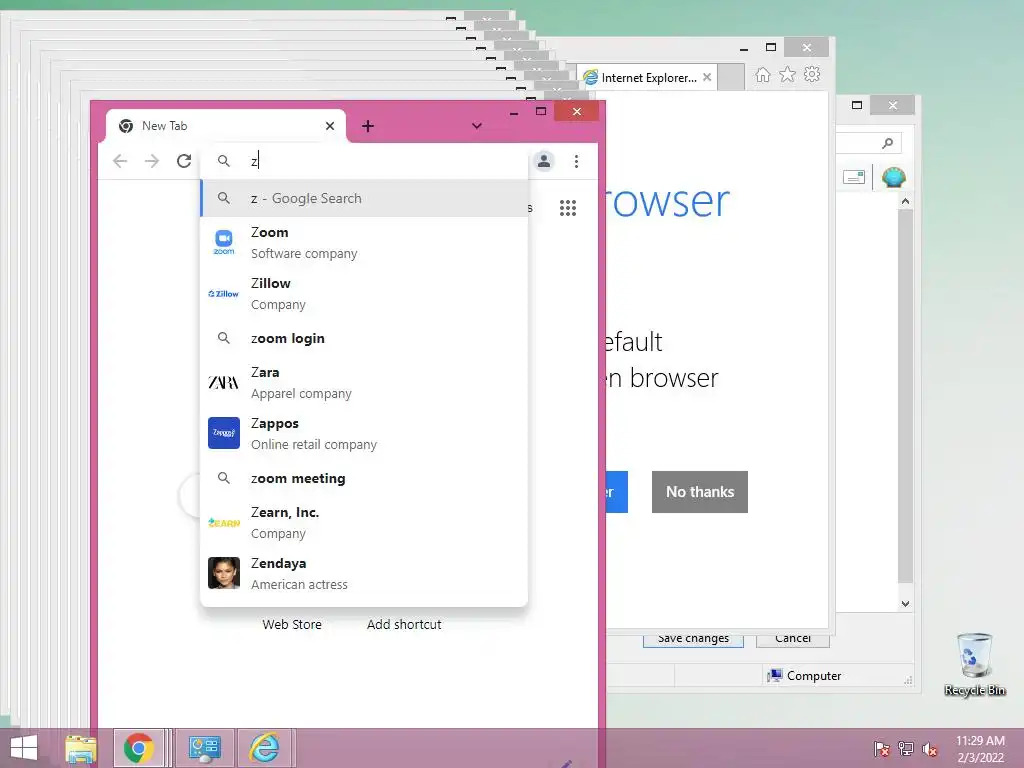The width and height of the screenshot is (1024, 768).
Task: Click scrollbar up arrow in back window
Action: point(905,202)
